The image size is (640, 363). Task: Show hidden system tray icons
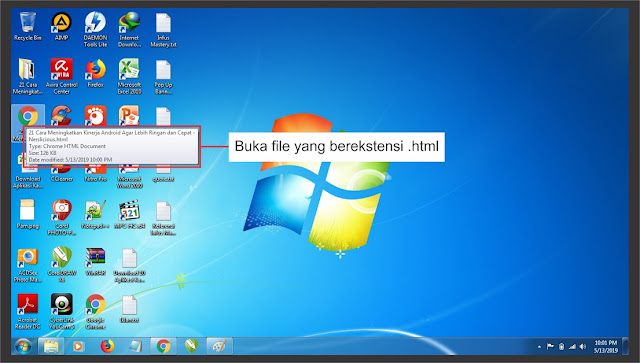coord(539,347)
